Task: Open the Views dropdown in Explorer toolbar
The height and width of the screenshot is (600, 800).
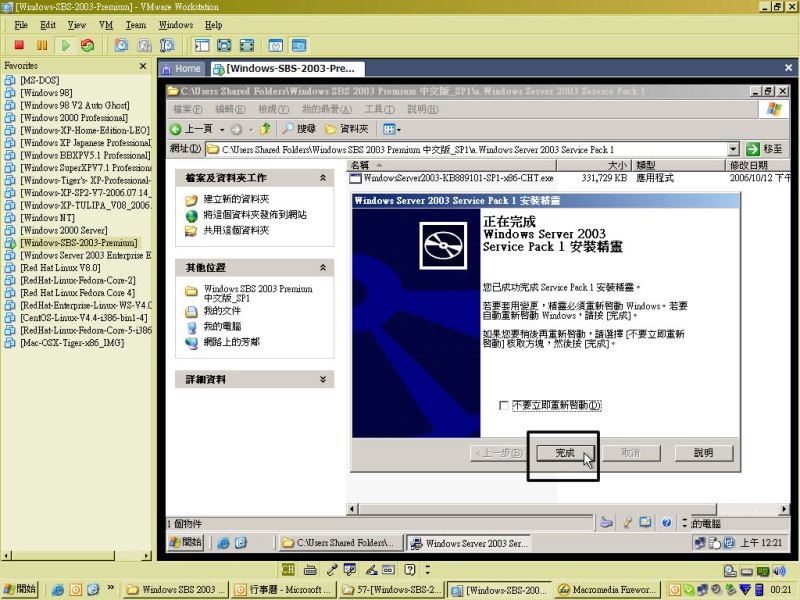Action: [392, 129]
